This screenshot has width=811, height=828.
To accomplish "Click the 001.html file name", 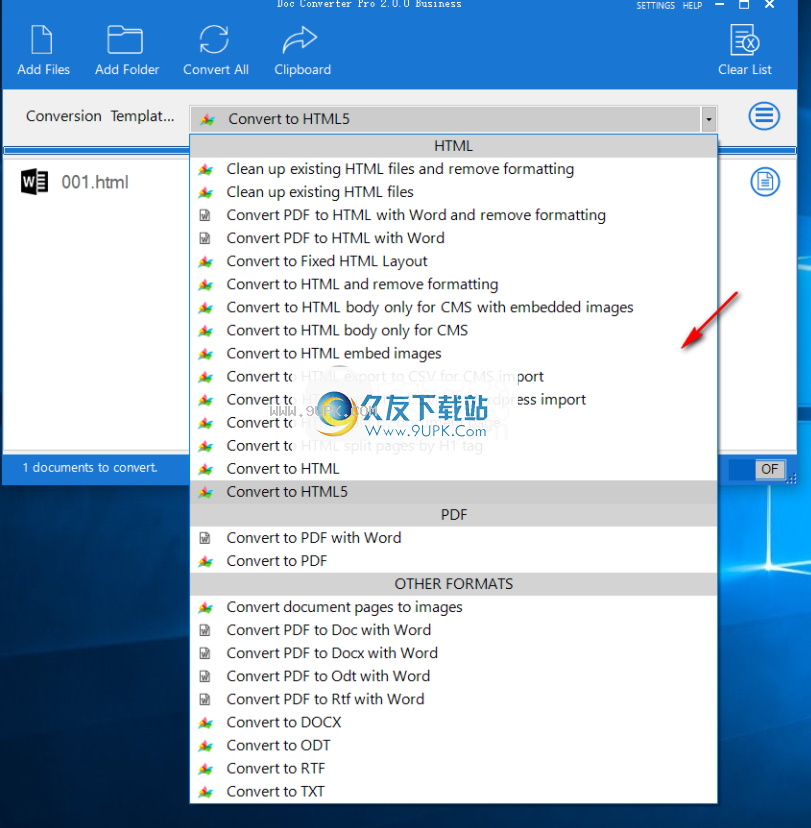I will pyautogui.click(x=95, y=183).
